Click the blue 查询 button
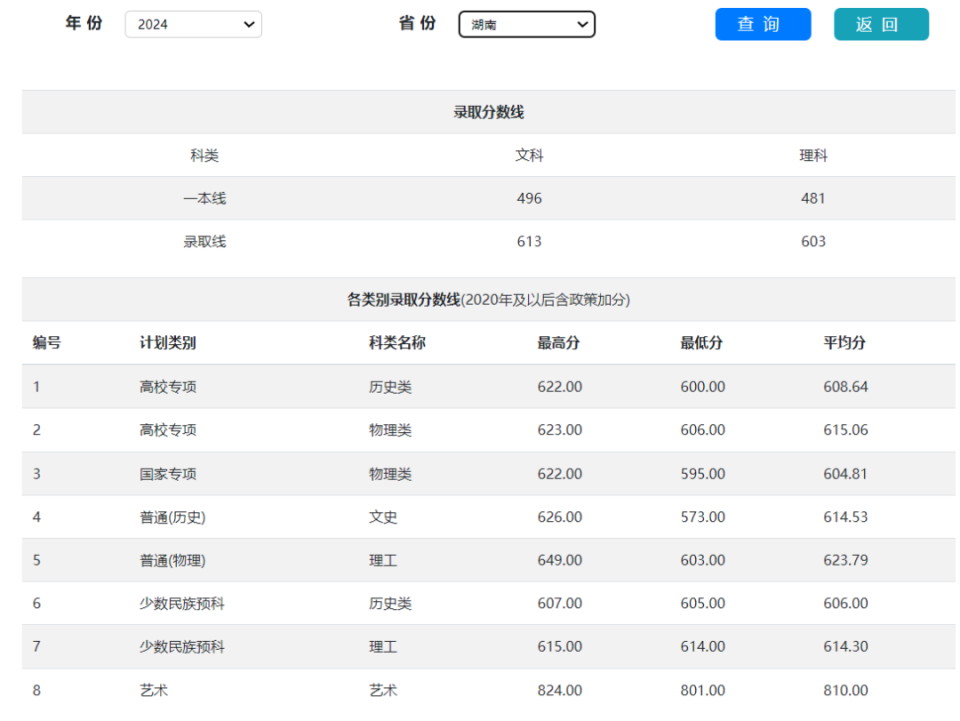The width and height of the screenshot is (960, 721). (763, 24)
